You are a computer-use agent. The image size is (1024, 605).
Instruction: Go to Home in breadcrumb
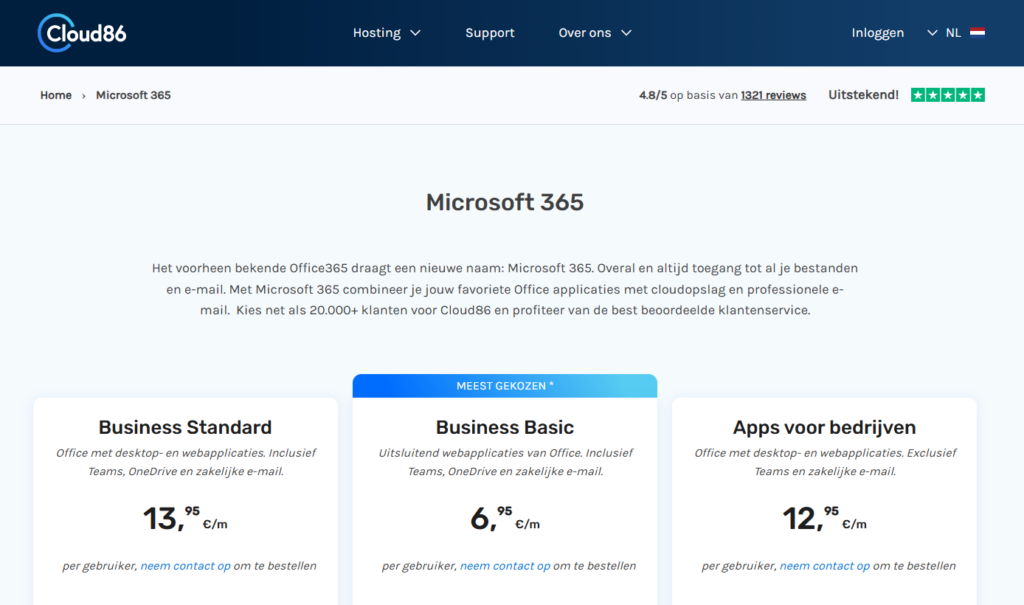pyautogui.click(x=56, y=95)
